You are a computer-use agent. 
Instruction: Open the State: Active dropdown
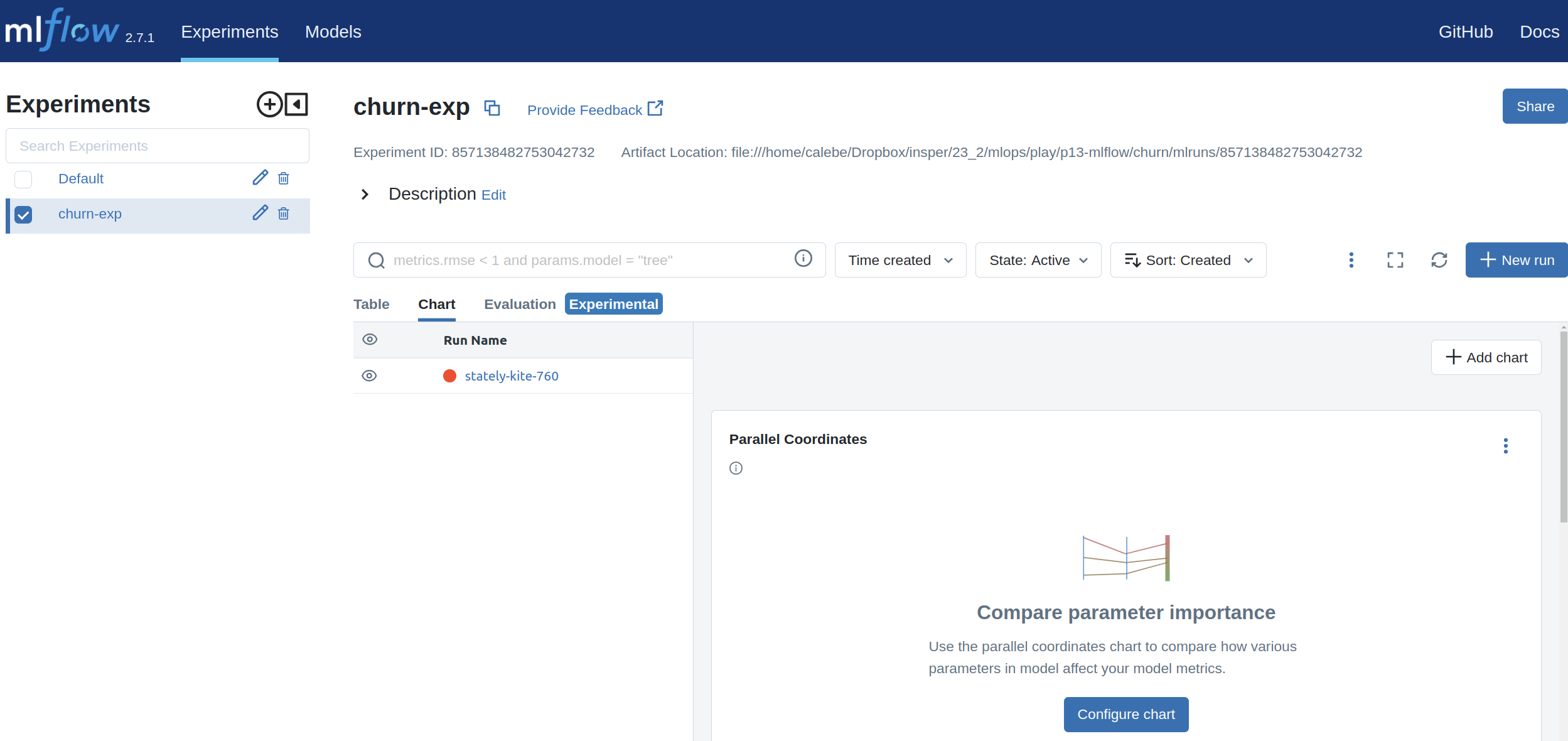[1038, 260]
